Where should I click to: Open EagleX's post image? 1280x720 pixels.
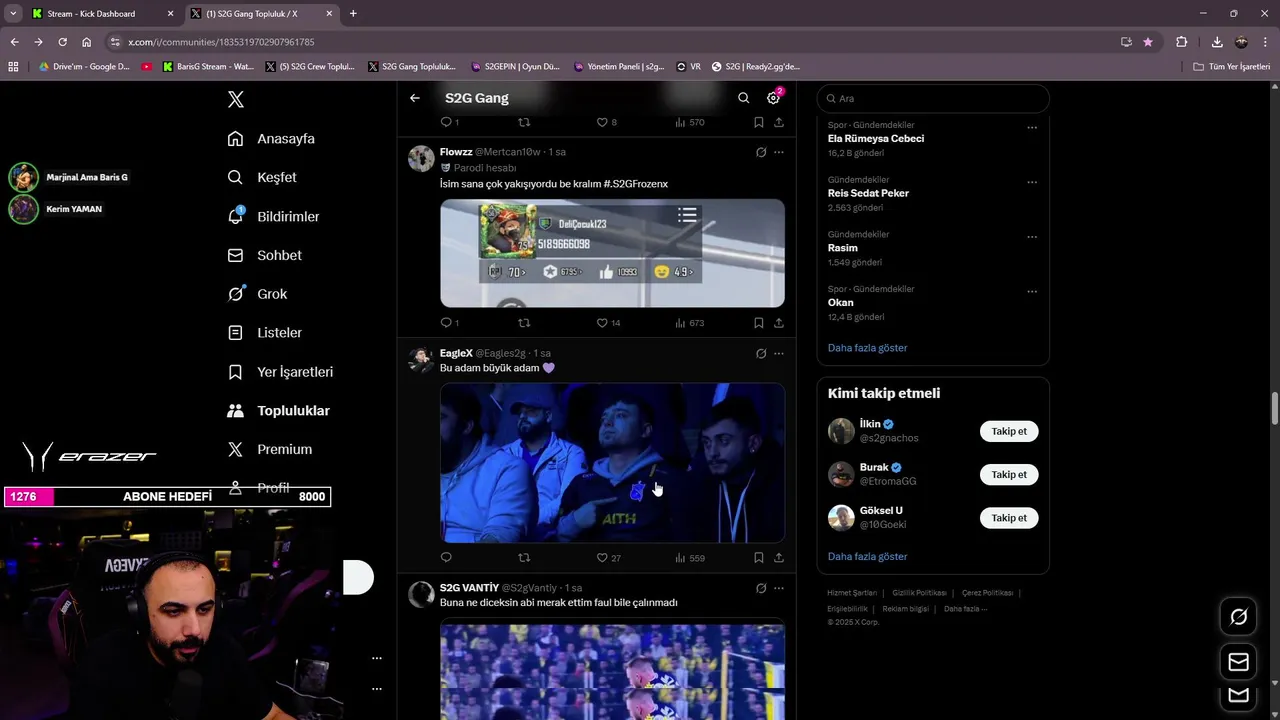[612, 463]
